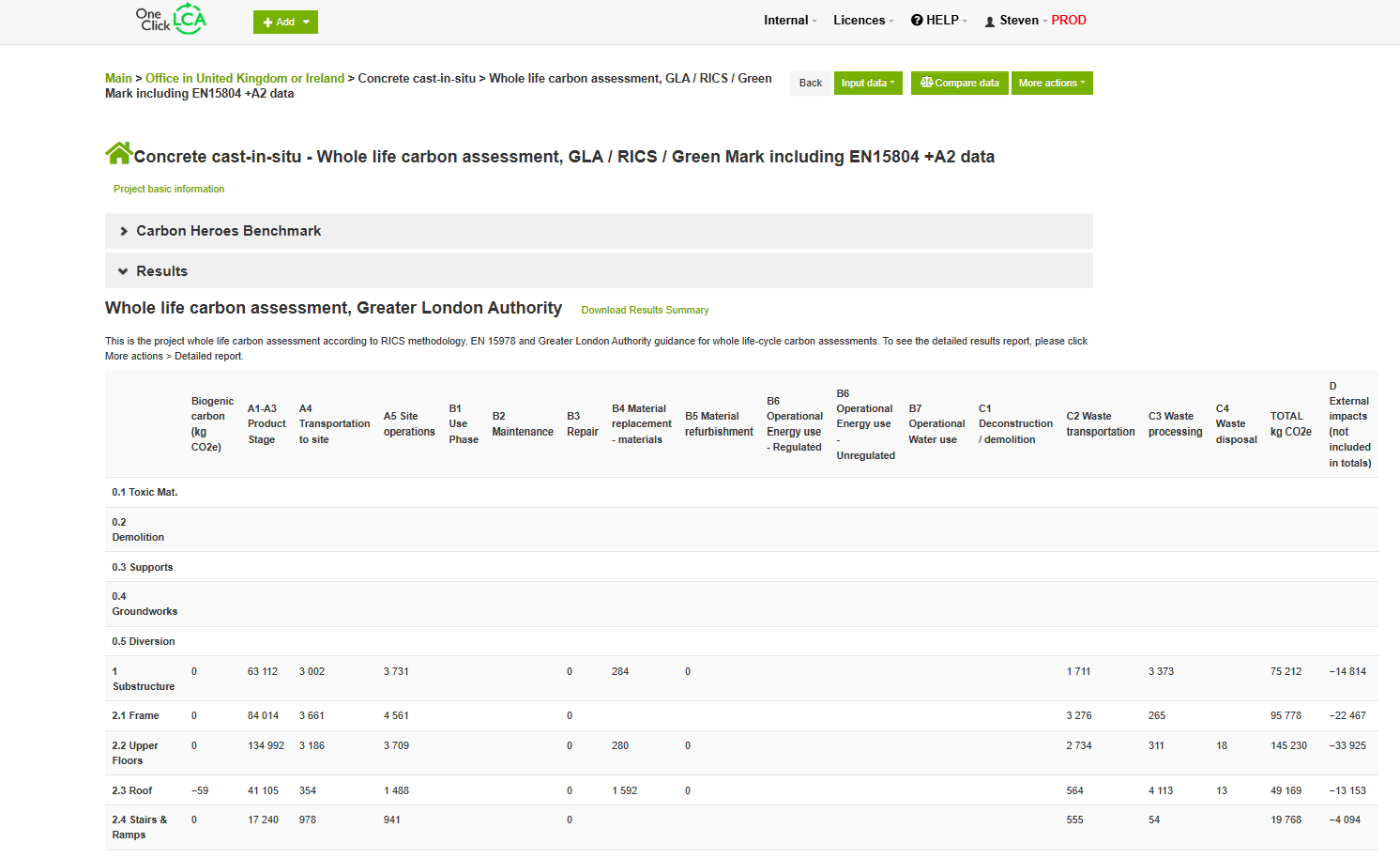Click the TOTAL kg CO2e column header
The height and width of the screenshot is (858, 1400).
pos(1290,424)
